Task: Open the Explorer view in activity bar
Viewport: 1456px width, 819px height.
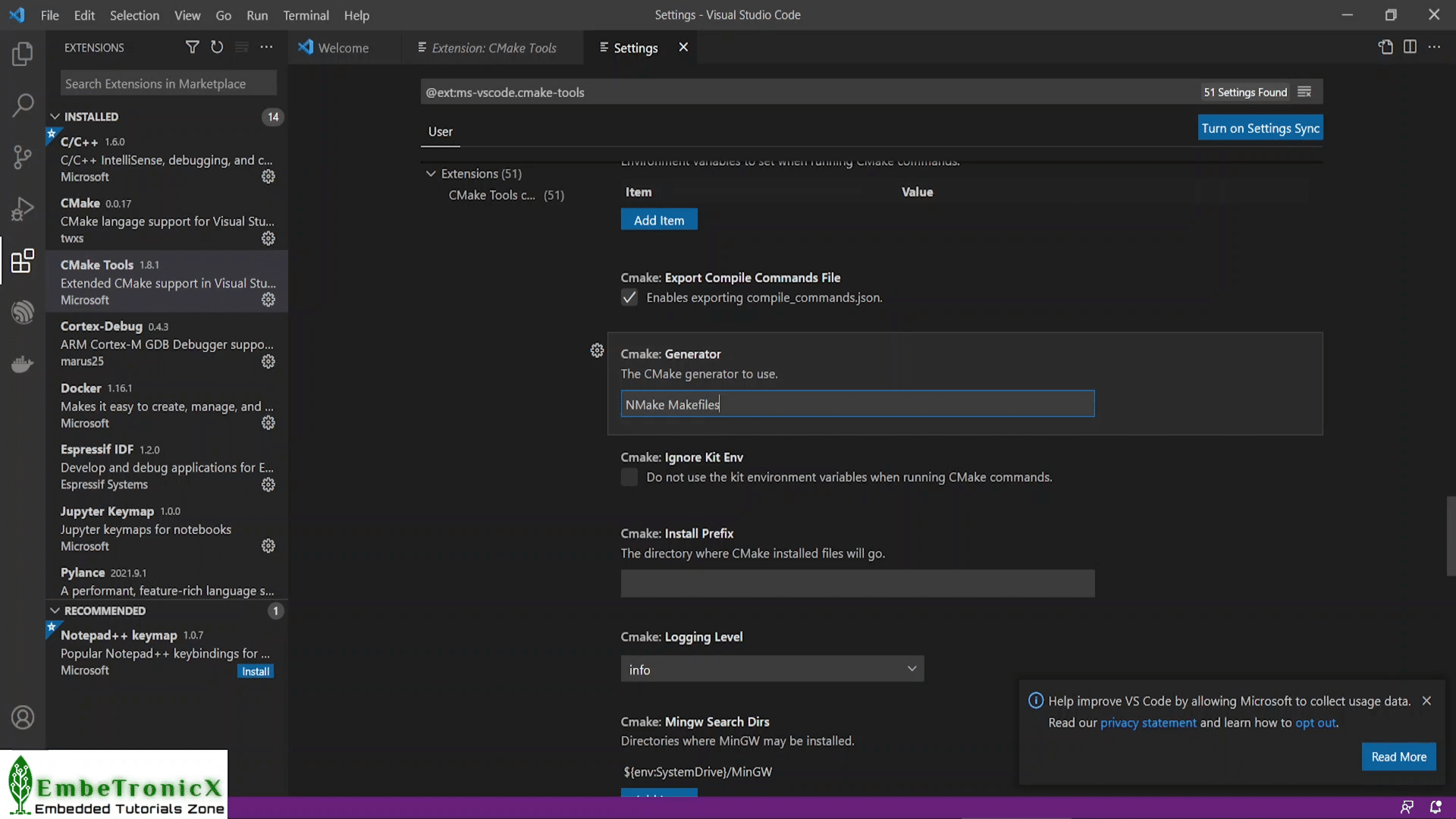Action: 23,54
